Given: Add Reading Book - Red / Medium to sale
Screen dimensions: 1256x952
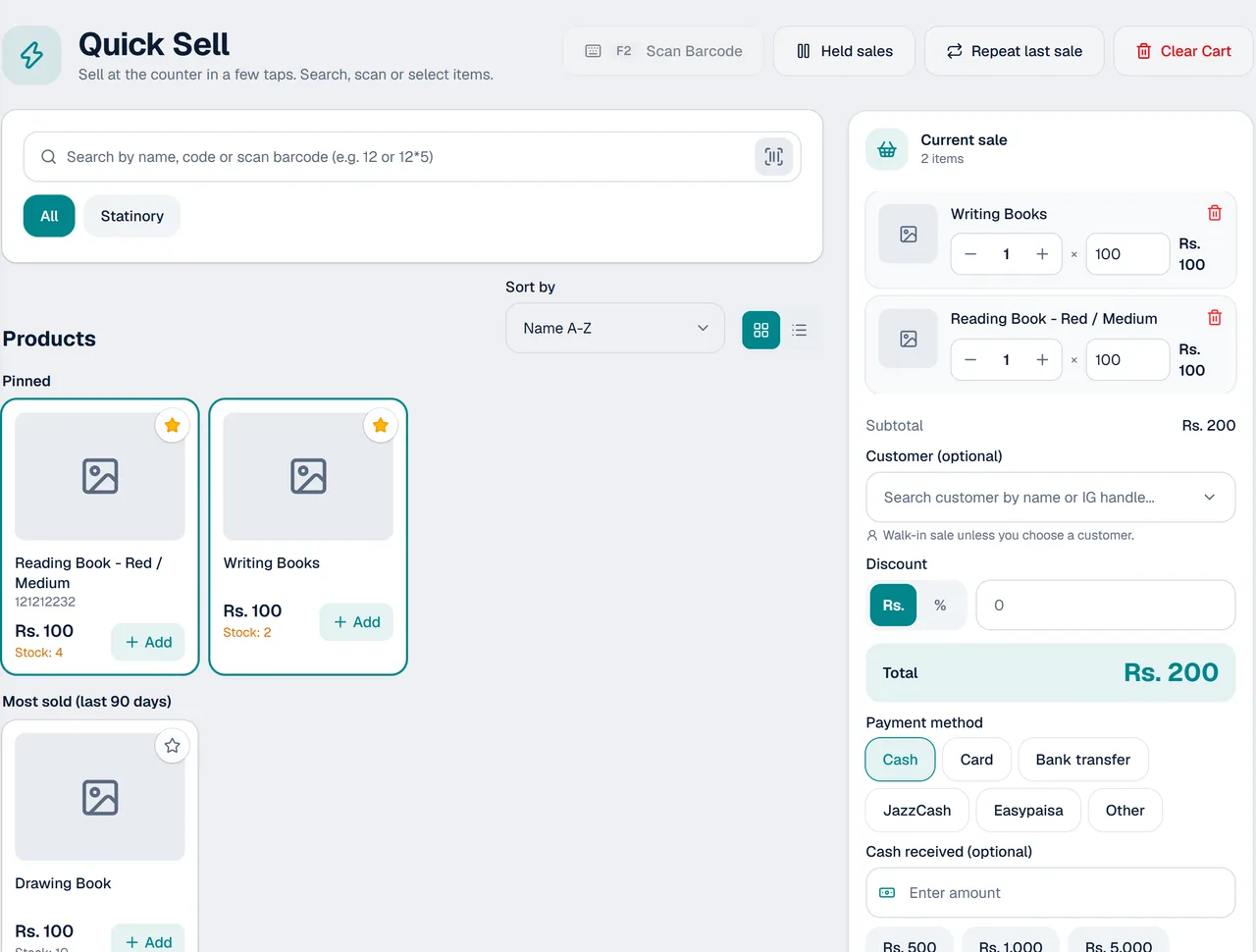Looking at the screenshot, I should click(x=148, y=642).
